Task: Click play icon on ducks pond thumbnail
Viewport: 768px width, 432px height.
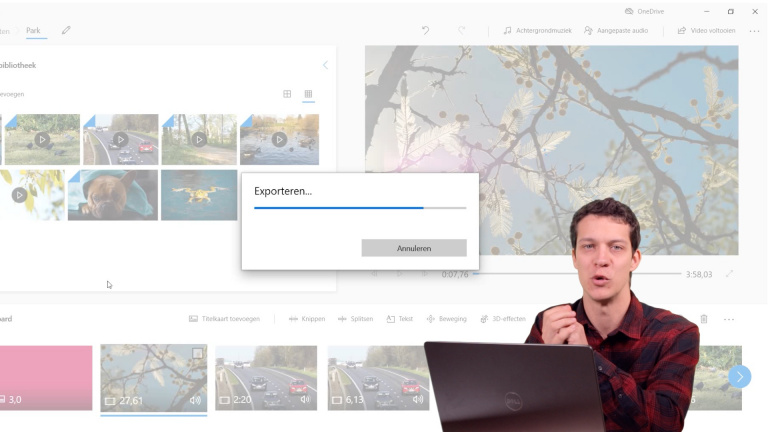Action: click(279, 140)
